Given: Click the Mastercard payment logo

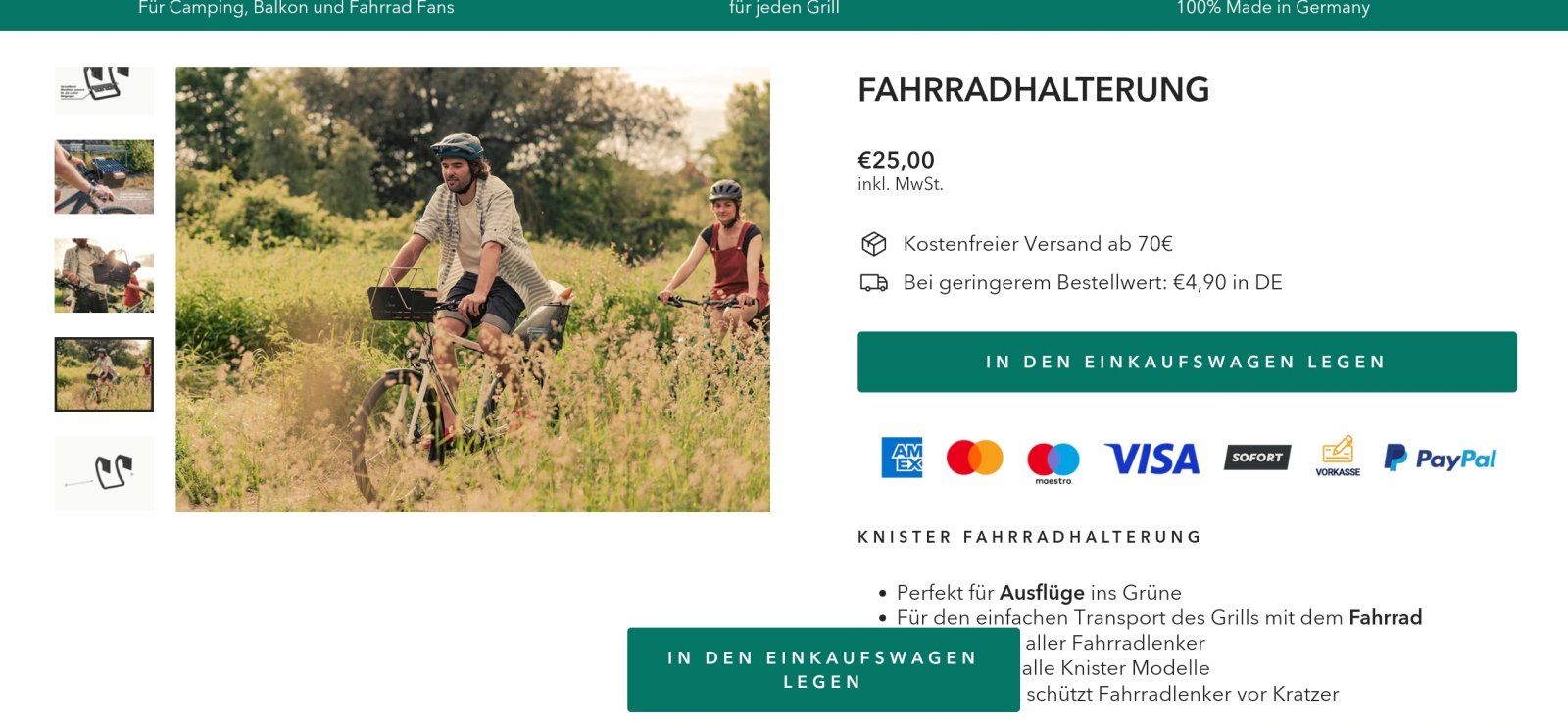Looking at the screenshot, I should [x=974, y=458].
